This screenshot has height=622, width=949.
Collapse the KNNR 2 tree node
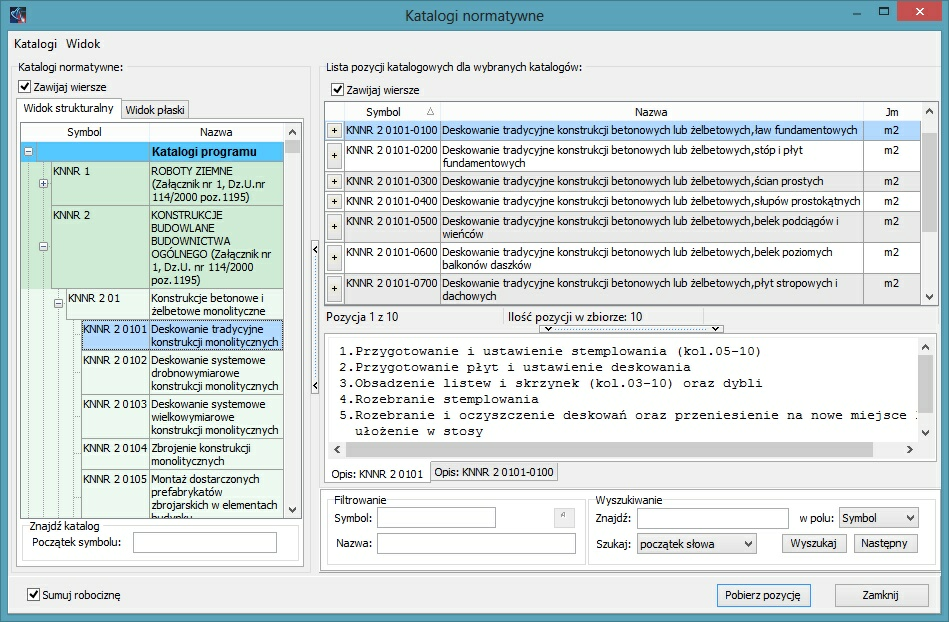coord(44,247)
